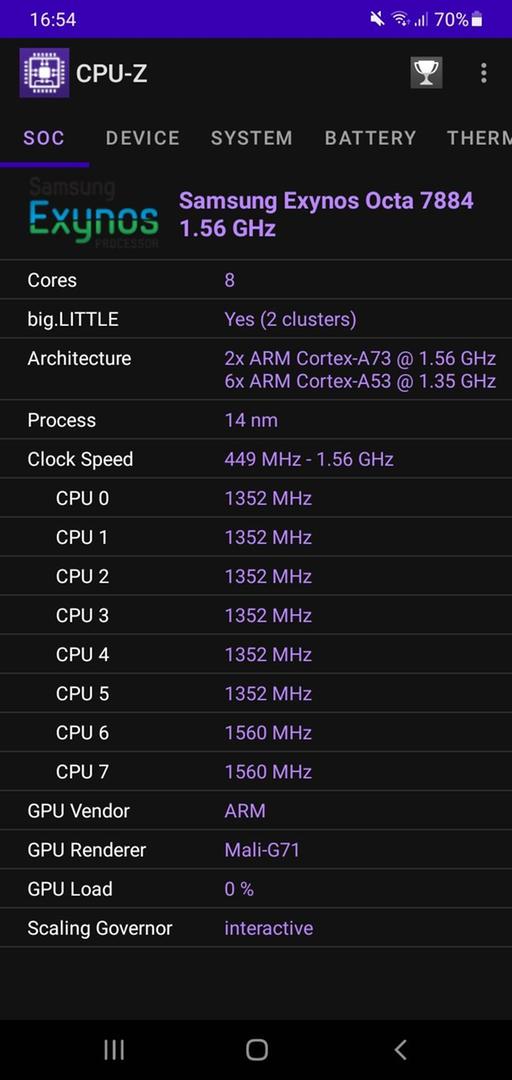Screen dimensions: 512x1080
Task: Switch to the SYSTEM tab
Action: (252, 138)
